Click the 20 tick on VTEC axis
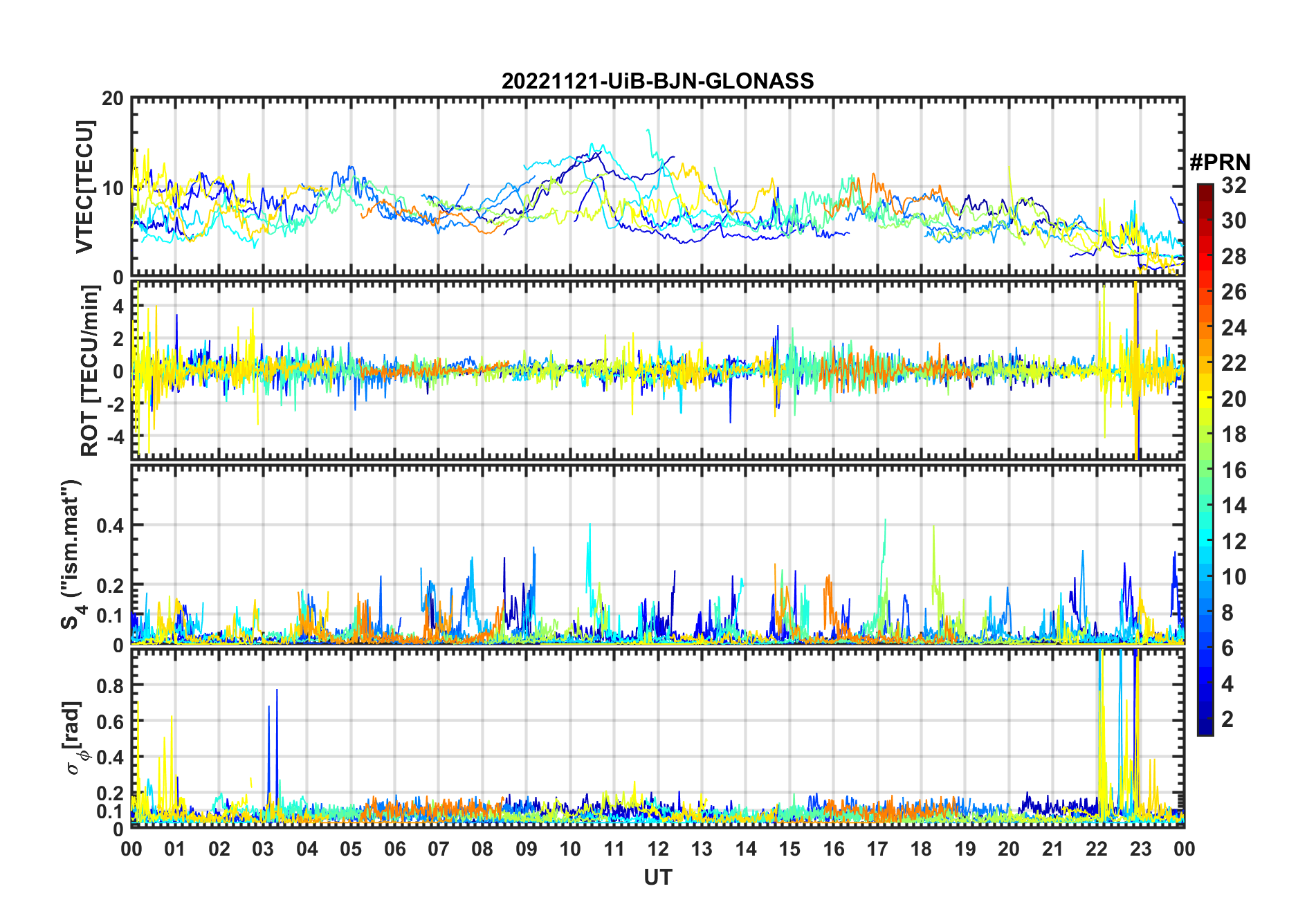The height and width of the screenshot is (920, 1316). point(112,99)
